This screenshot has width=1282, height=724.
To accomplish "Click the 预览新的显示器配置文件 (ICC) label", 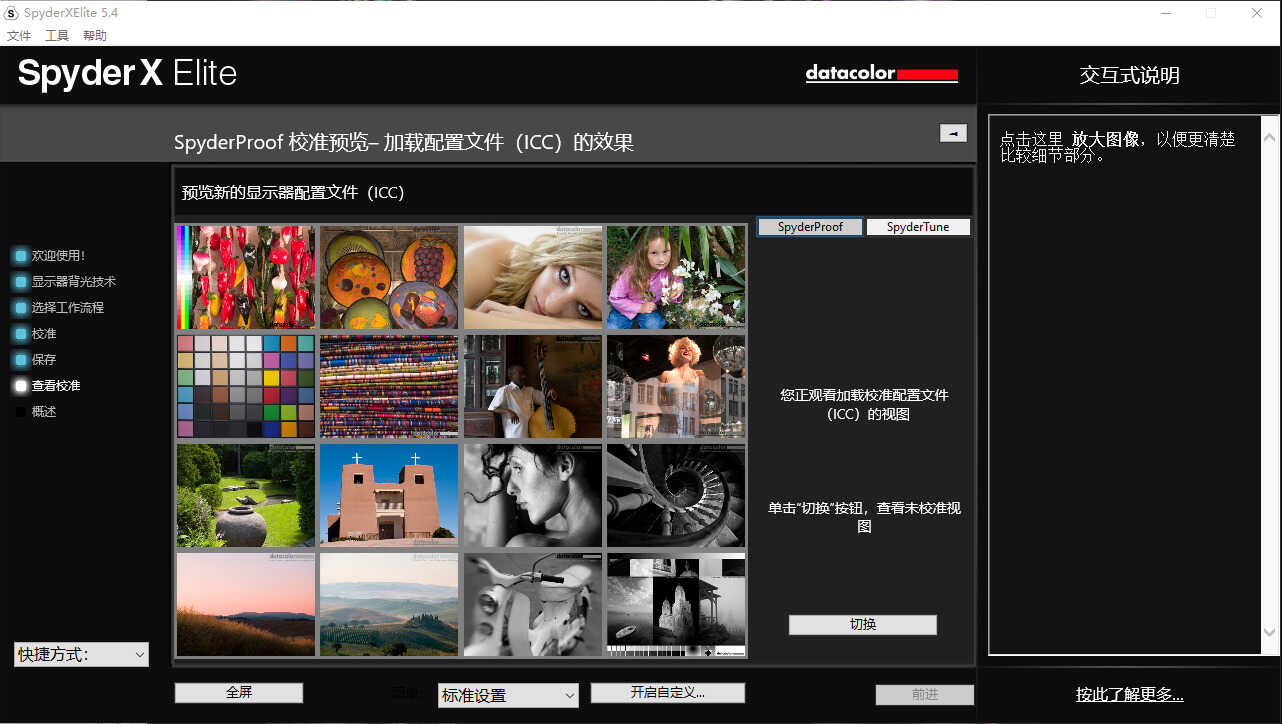I will click(293, 192).
